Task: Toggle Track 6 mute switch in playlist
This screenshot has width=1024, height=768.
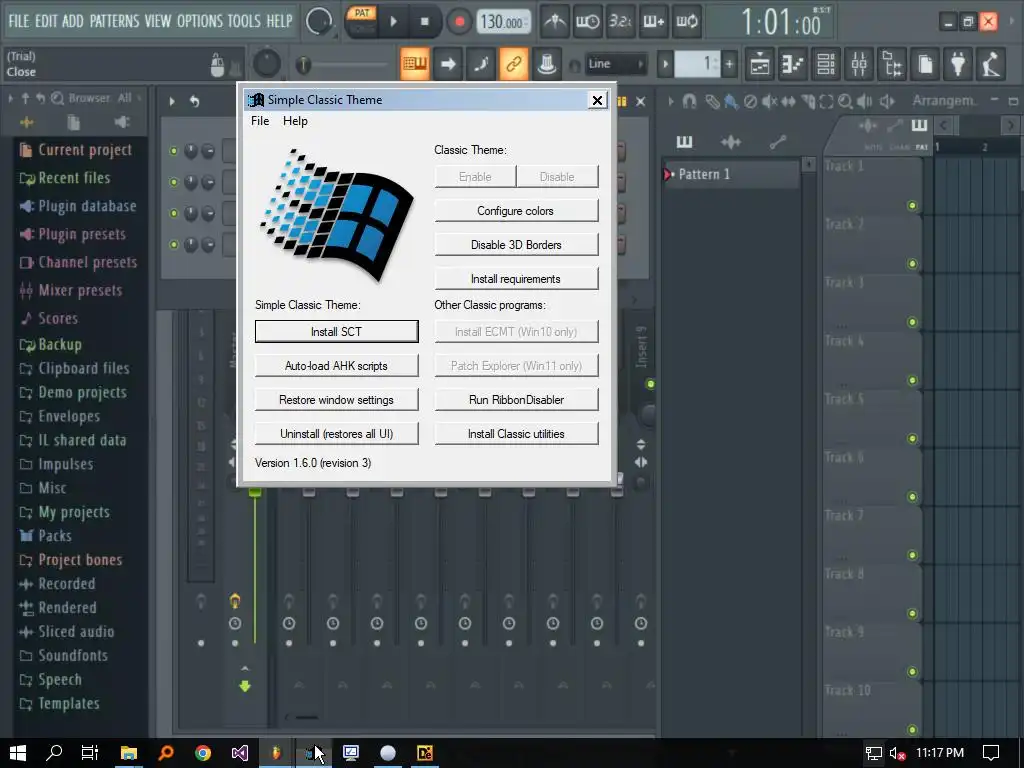Action: click(x=912, y=497)
